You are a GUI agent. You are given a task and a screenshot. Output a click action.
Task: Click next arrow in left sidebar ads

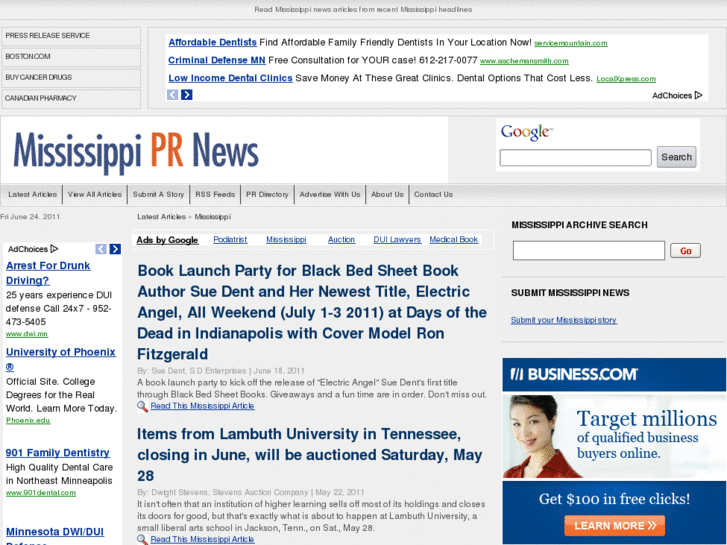(115, 249)
